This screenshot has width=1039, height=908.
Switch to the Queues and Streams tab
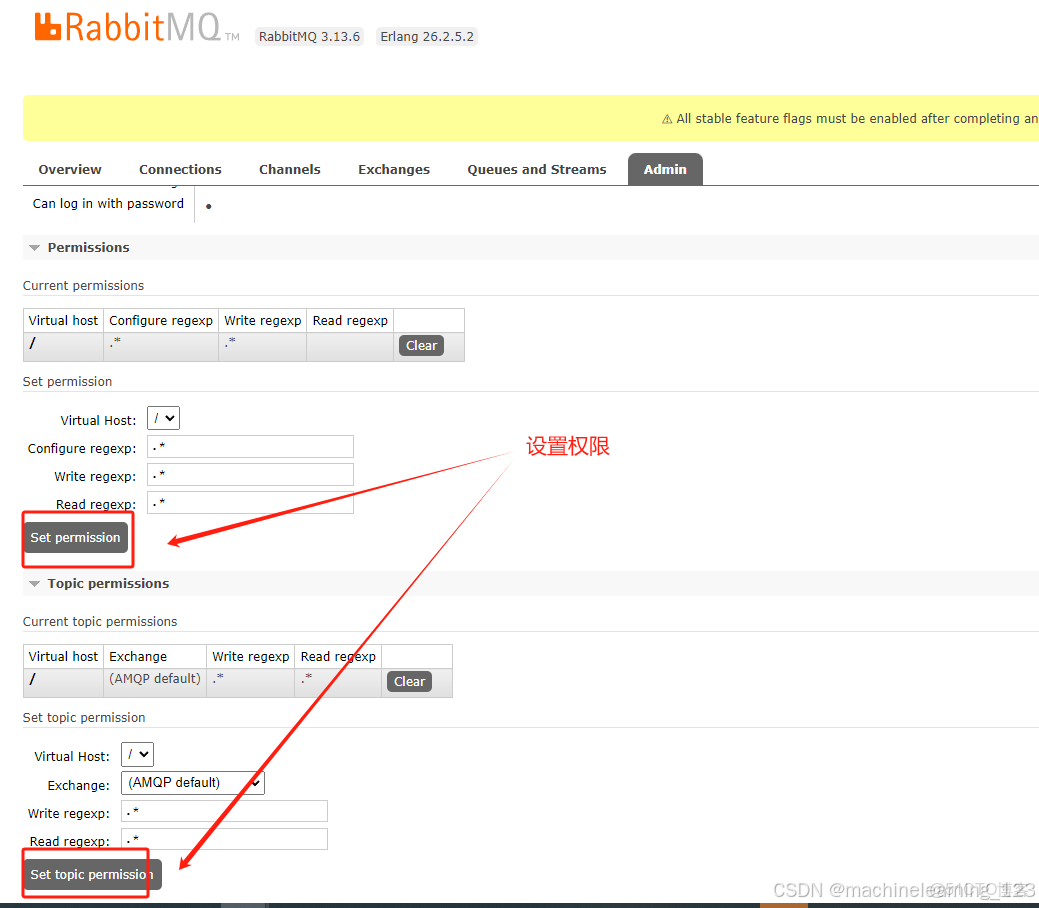tap(536, 169)
